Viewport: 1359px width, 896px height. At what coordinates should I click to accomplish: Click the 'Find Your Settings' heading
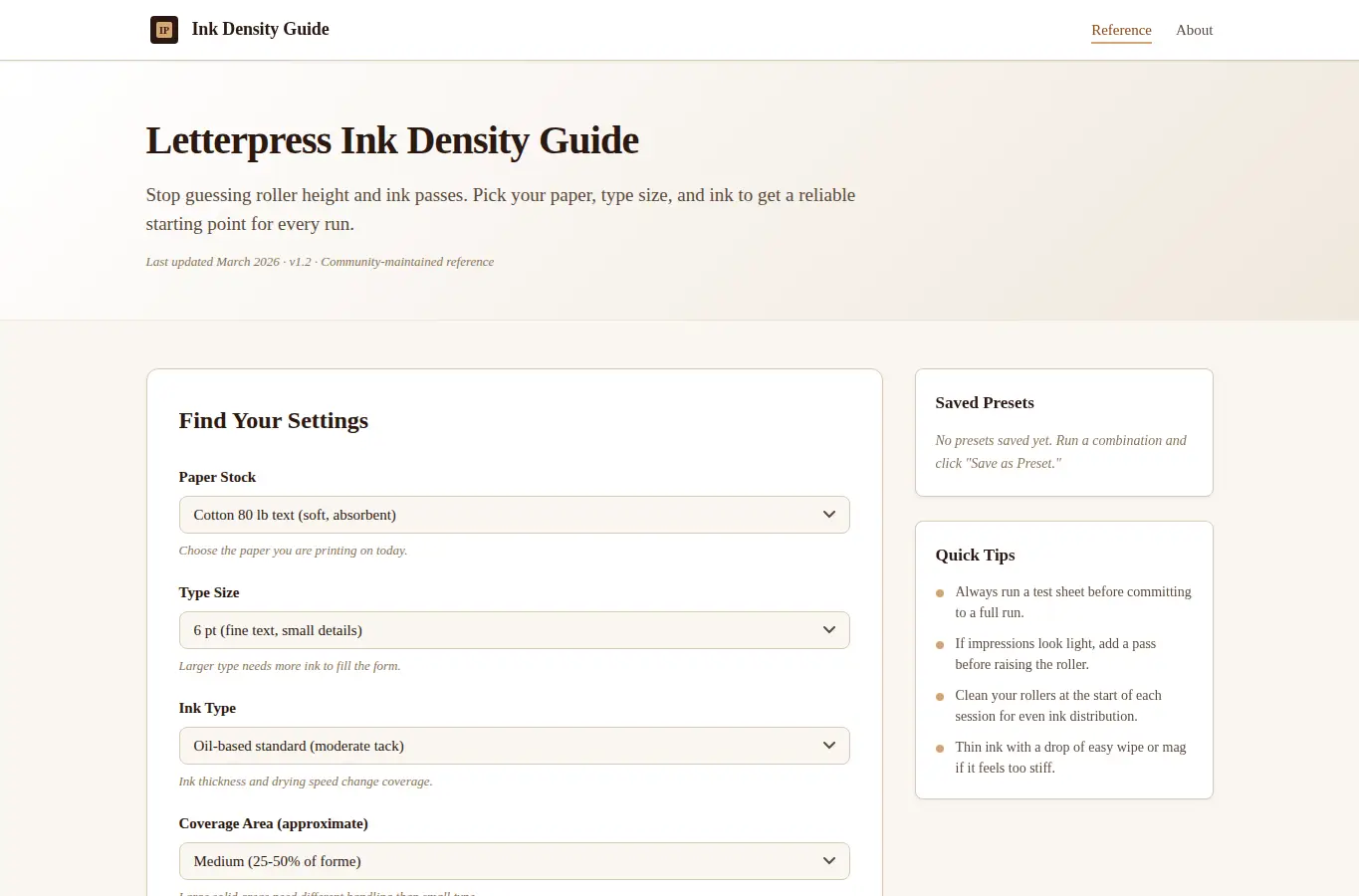274,420
